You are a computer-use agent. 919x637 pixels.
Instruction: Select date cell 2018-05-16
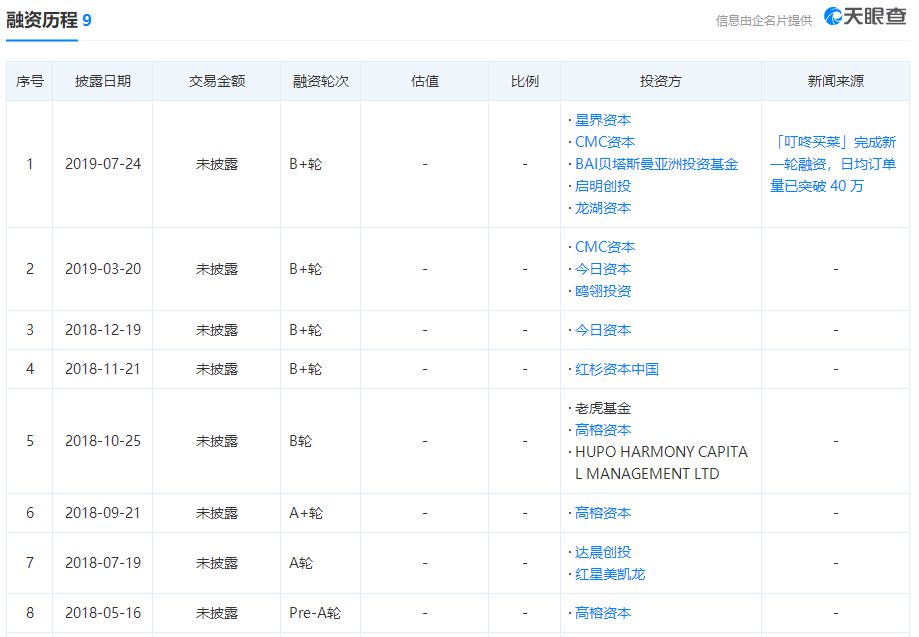103,613
